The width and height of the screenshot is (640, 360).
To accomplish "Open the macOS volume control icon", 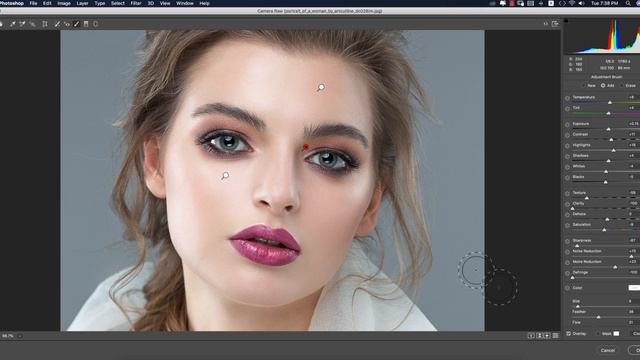I will [581, 3].
